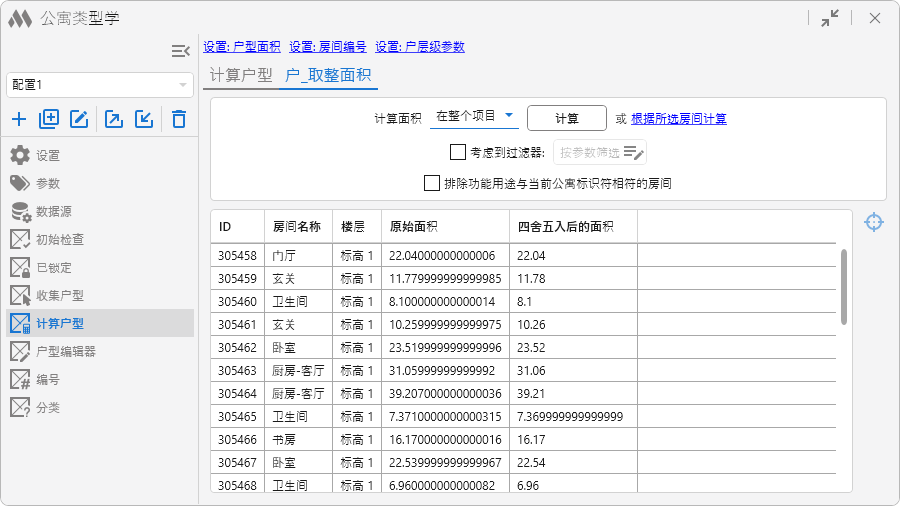Delete configuration with the trash icon
Image resolution: width=900 pixels, height=506 pixels.
coord(179,120)
